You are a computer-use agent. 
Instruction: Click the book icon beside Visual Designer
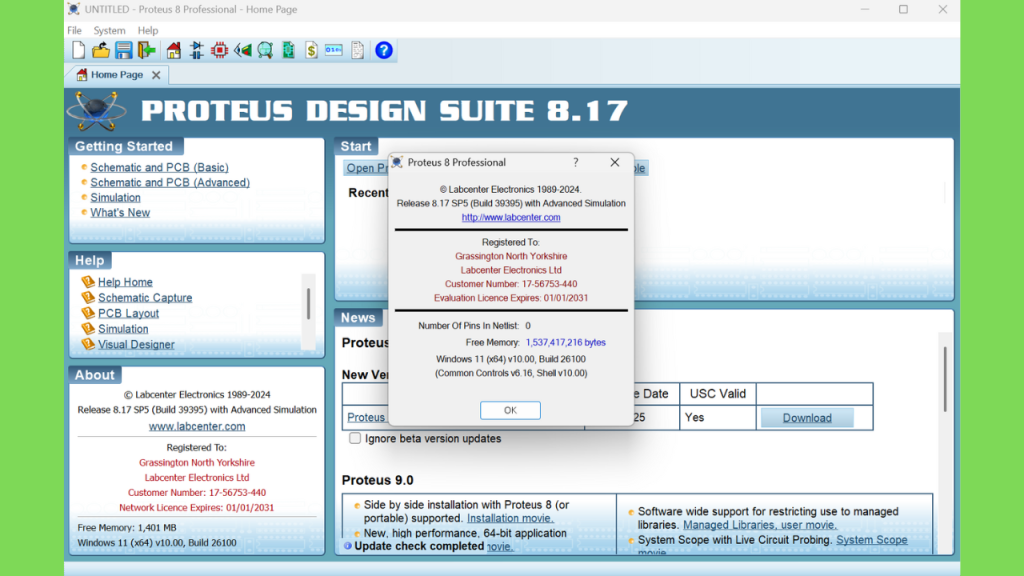[88, 344]
